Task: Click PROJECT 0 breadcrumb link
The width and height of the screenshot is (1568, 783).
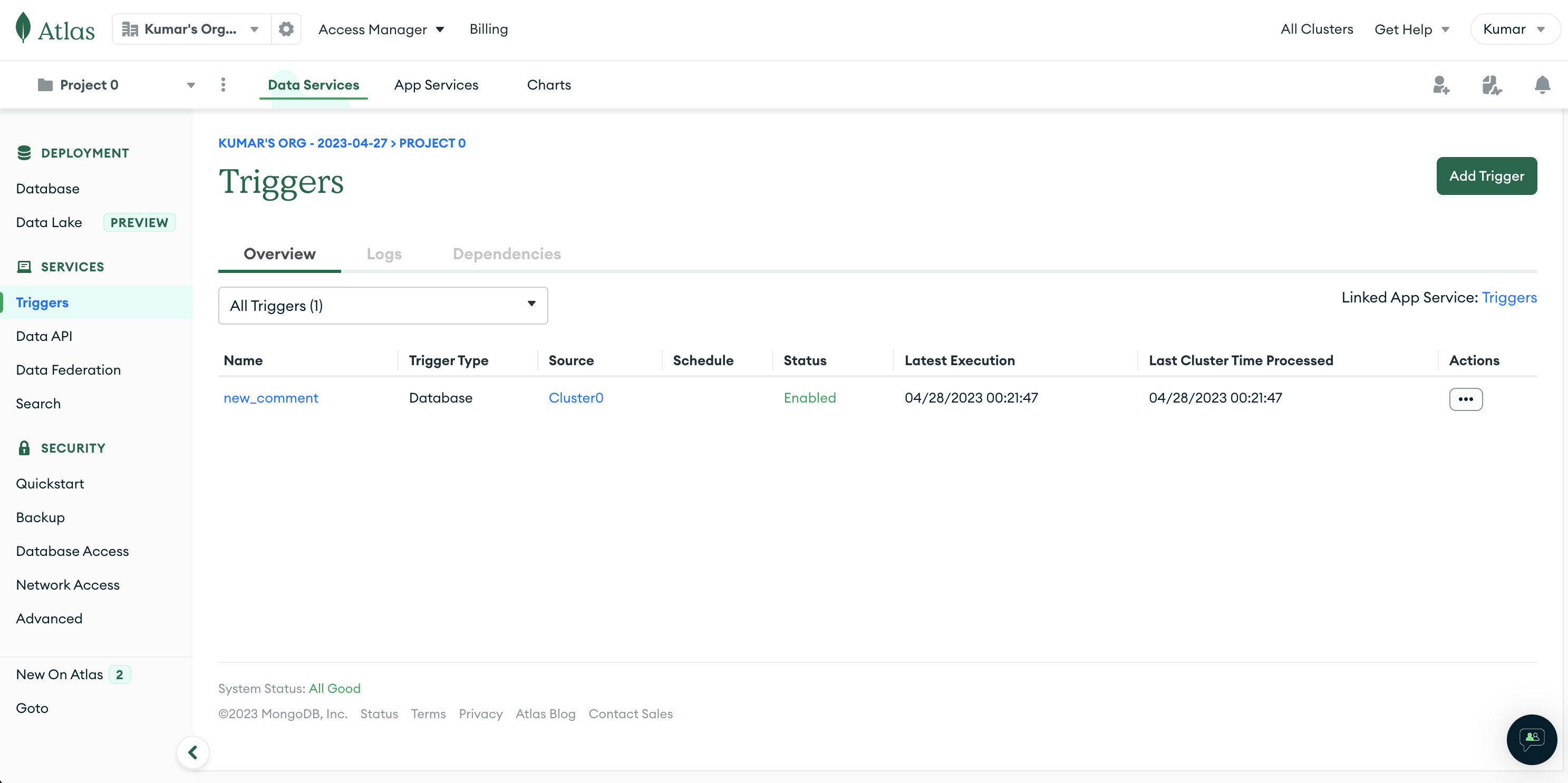Action: coord(432,143)
